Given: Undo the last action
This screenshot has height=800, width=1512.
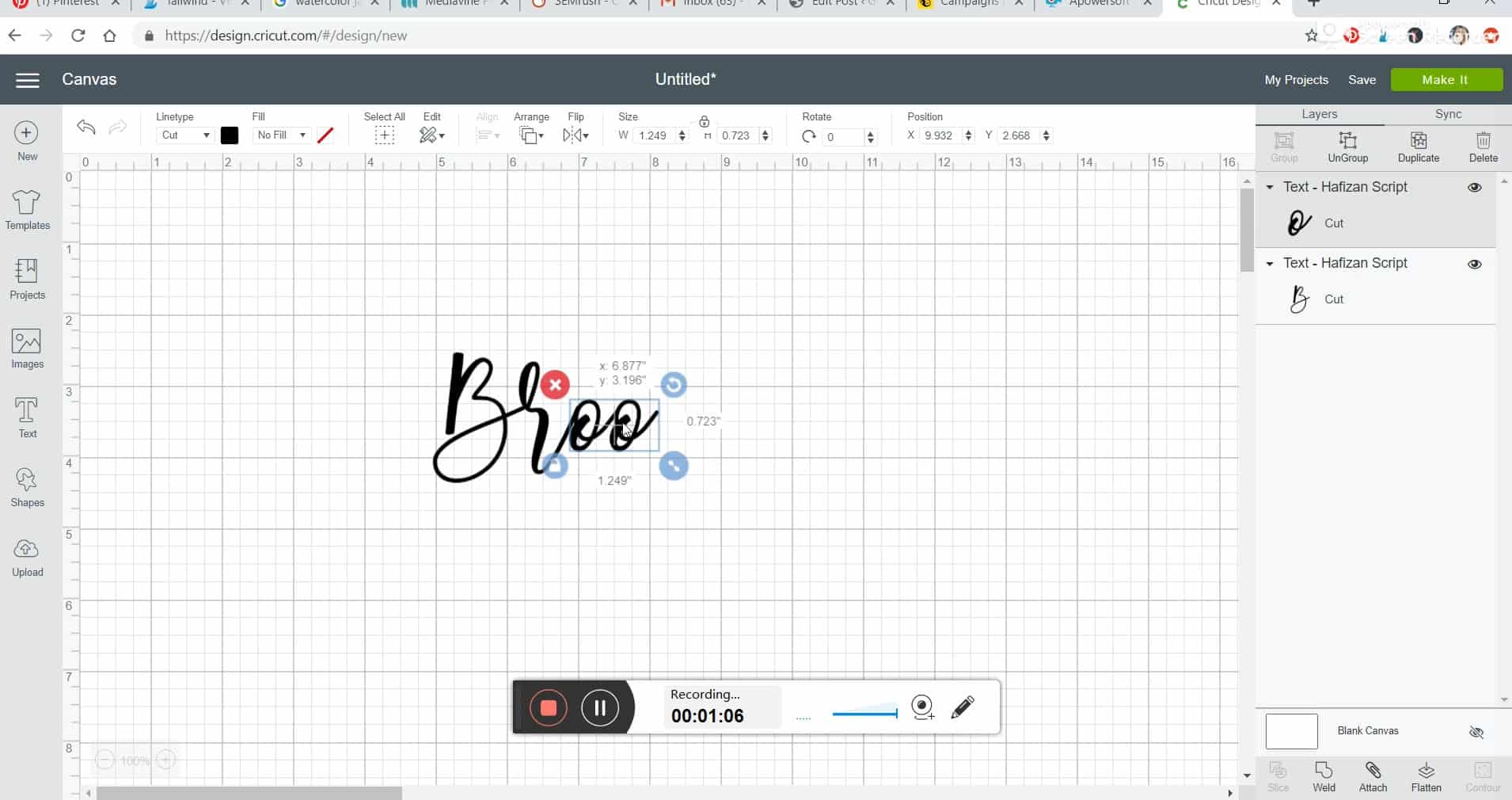Looking at the screenshot, I should [x=86, y=128].
